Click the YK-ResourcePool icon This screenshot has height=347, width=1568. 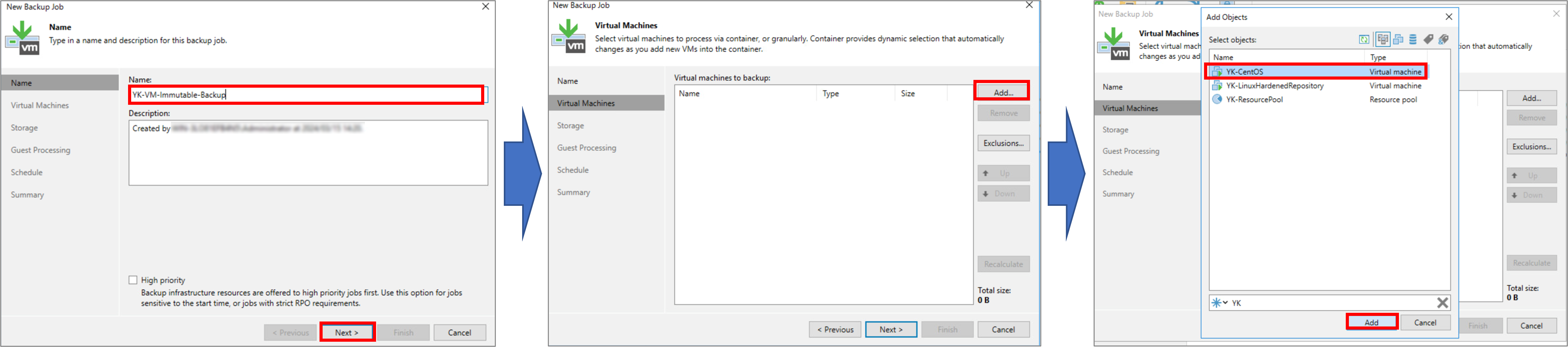[1217, 99]
